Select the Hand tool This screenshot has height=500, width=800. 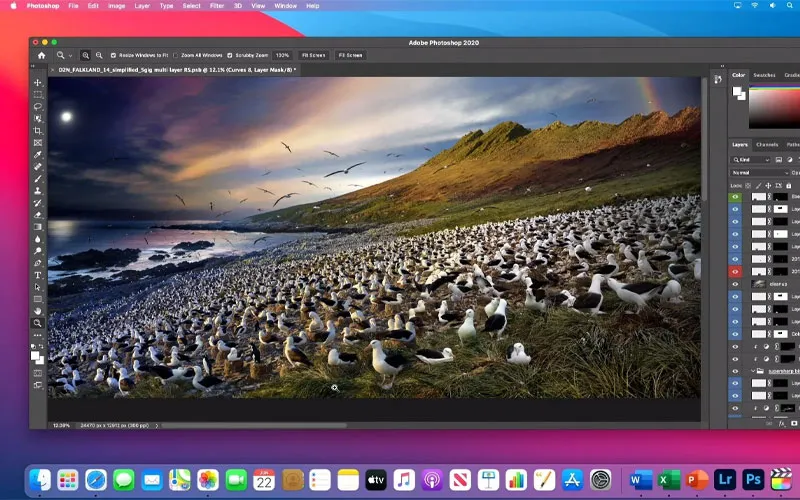point(38,311)
